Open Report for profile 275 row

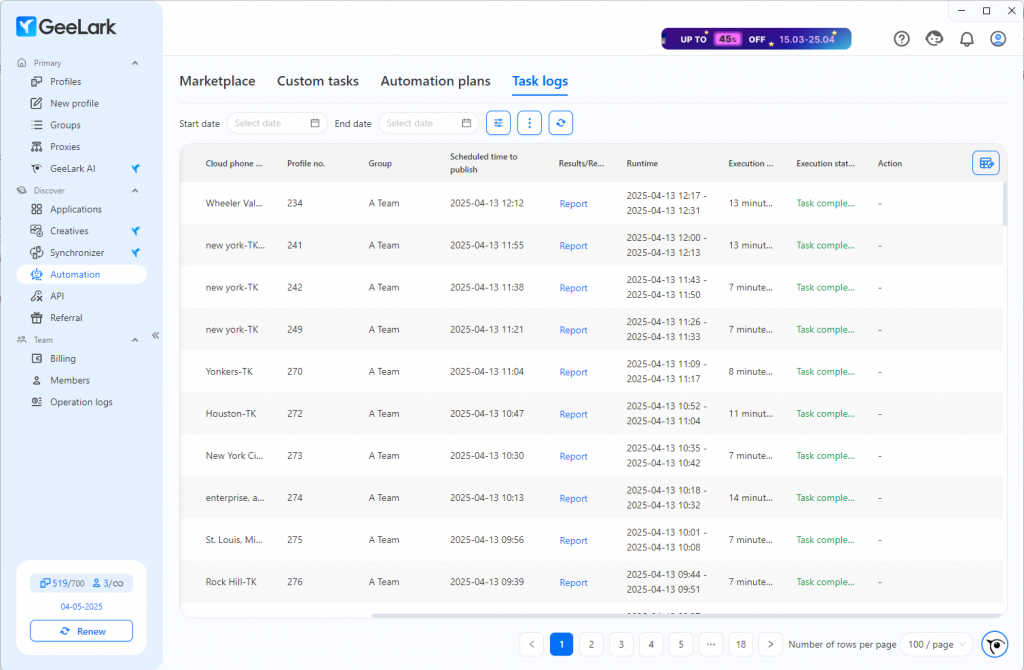[573, 541]
